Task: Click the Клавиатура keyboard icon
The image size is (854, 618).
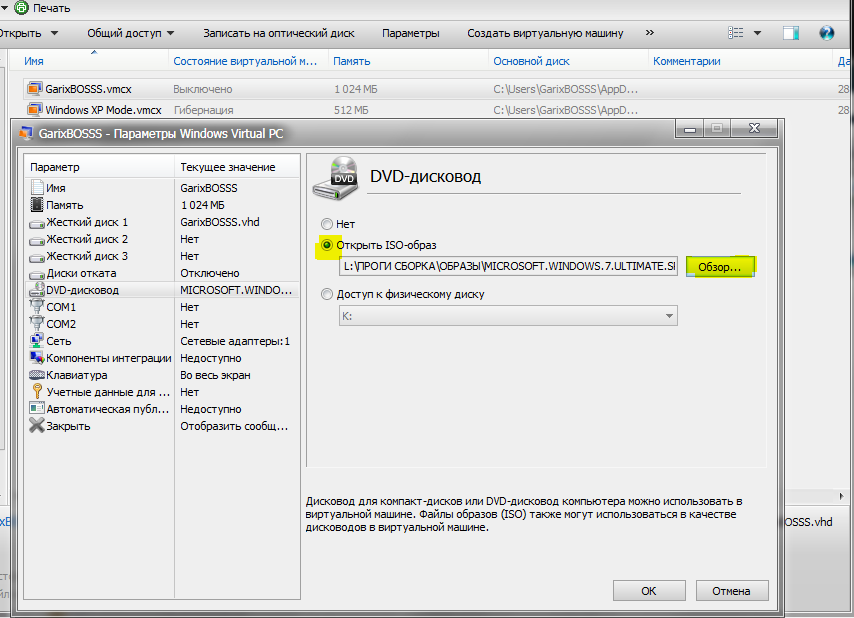Action: [36, 375]
